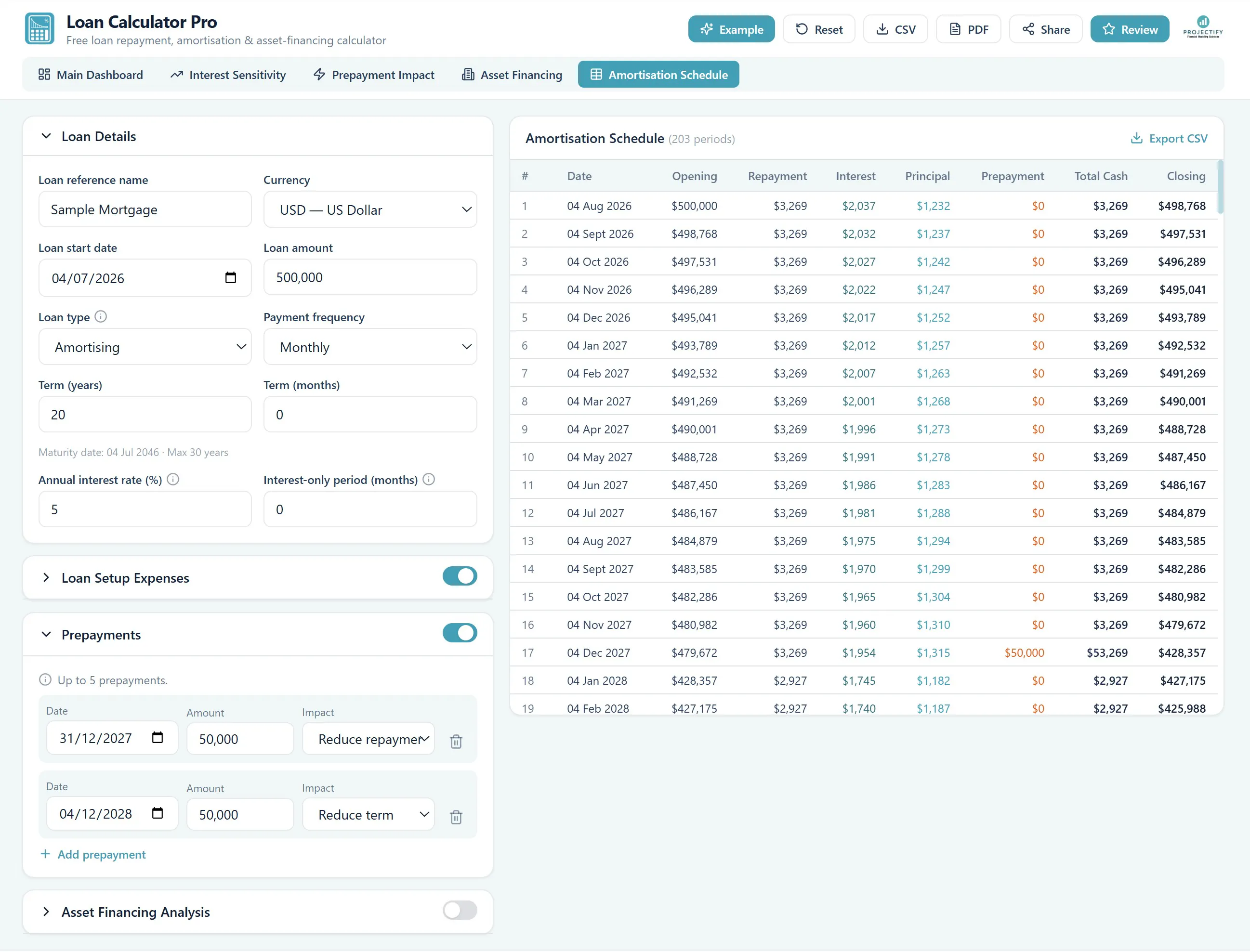Screen dimensions: 1250x952
Task: Open the Payment frequency dropdown
Action: coord(370,347)
